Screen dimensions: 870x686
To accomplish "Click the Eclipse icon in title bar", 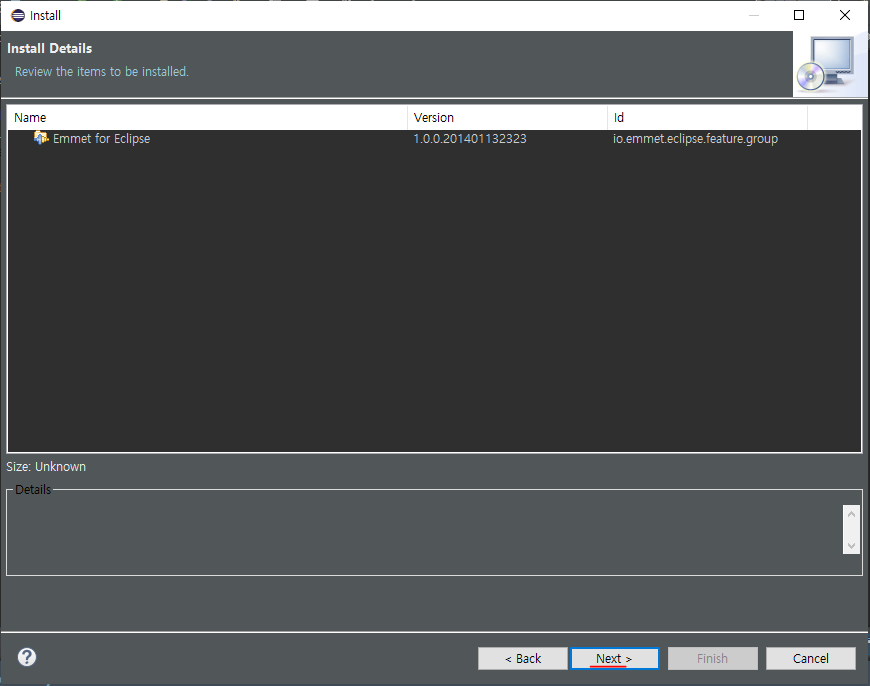I will coord(18,16).
